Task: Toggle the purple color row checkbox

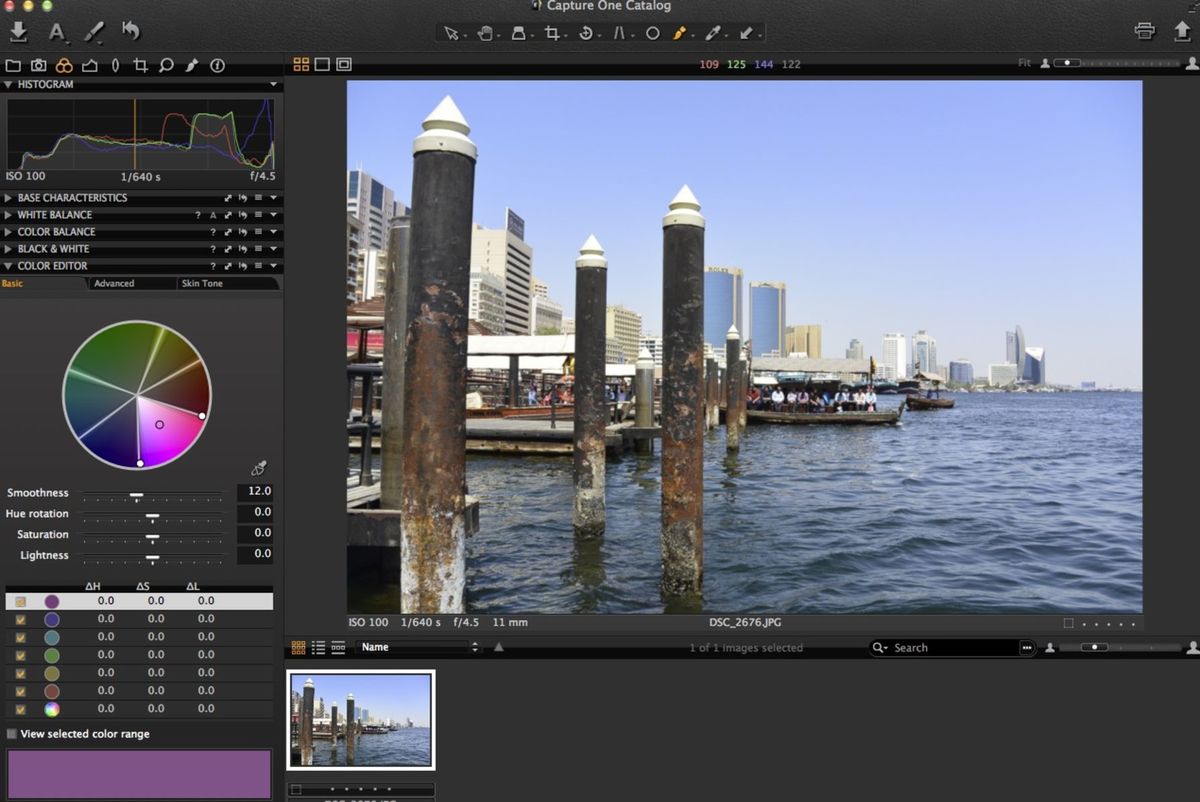Action: (20, 601)
